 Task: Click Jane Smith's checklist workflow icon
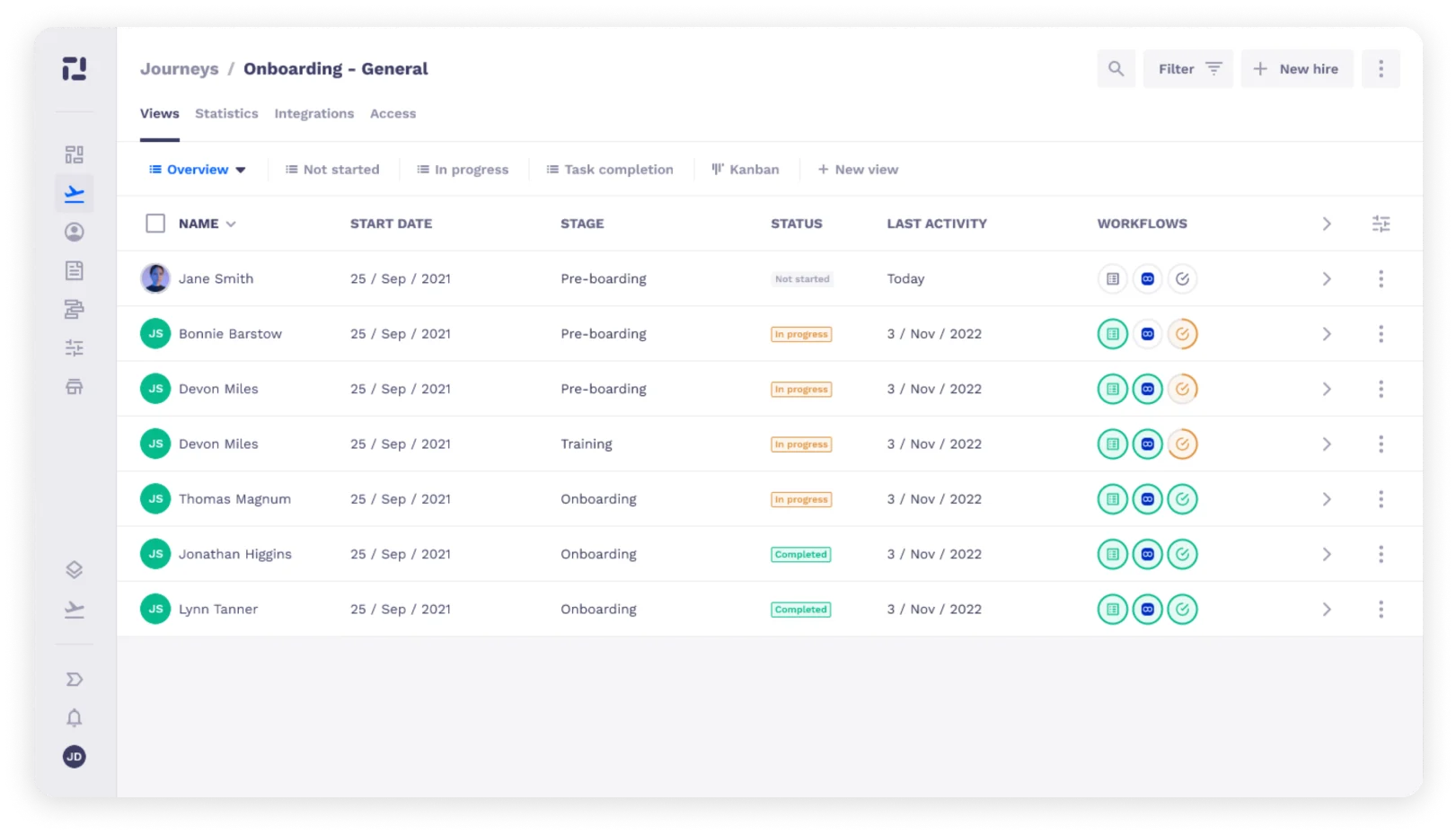(x=1182, y=279)
